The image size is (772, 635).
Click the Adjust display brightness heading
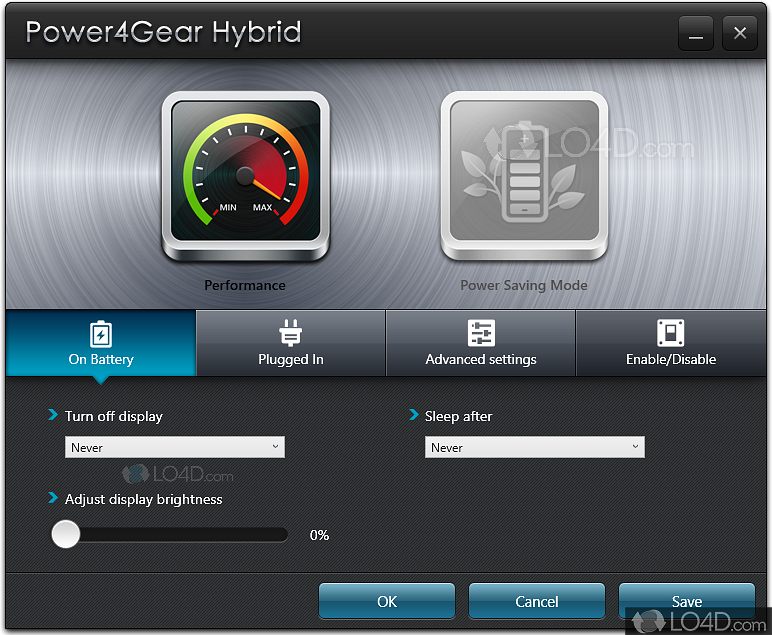144,500
